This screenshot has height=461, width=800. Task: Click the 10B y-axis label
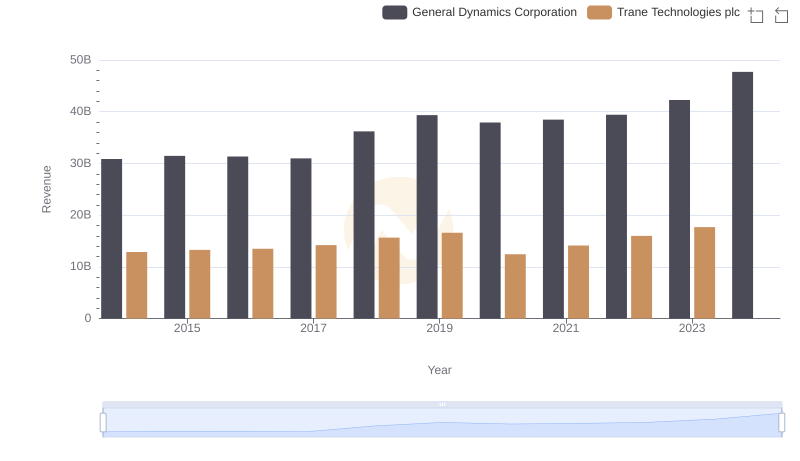coord(81,266)
